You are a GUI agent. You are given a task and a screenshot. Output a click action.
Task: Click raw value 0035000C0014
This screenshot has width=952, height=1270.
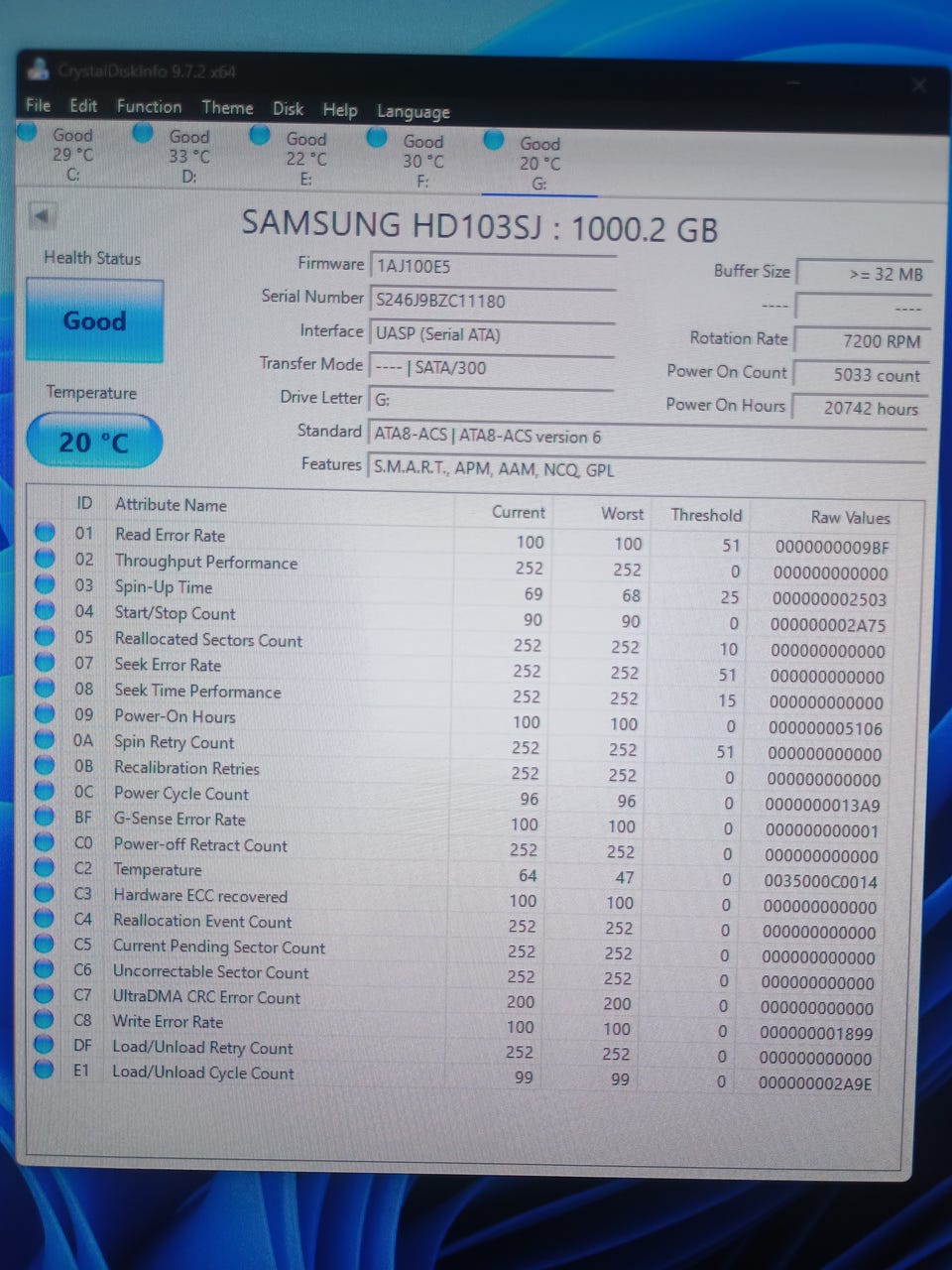(x=820, y=881)
